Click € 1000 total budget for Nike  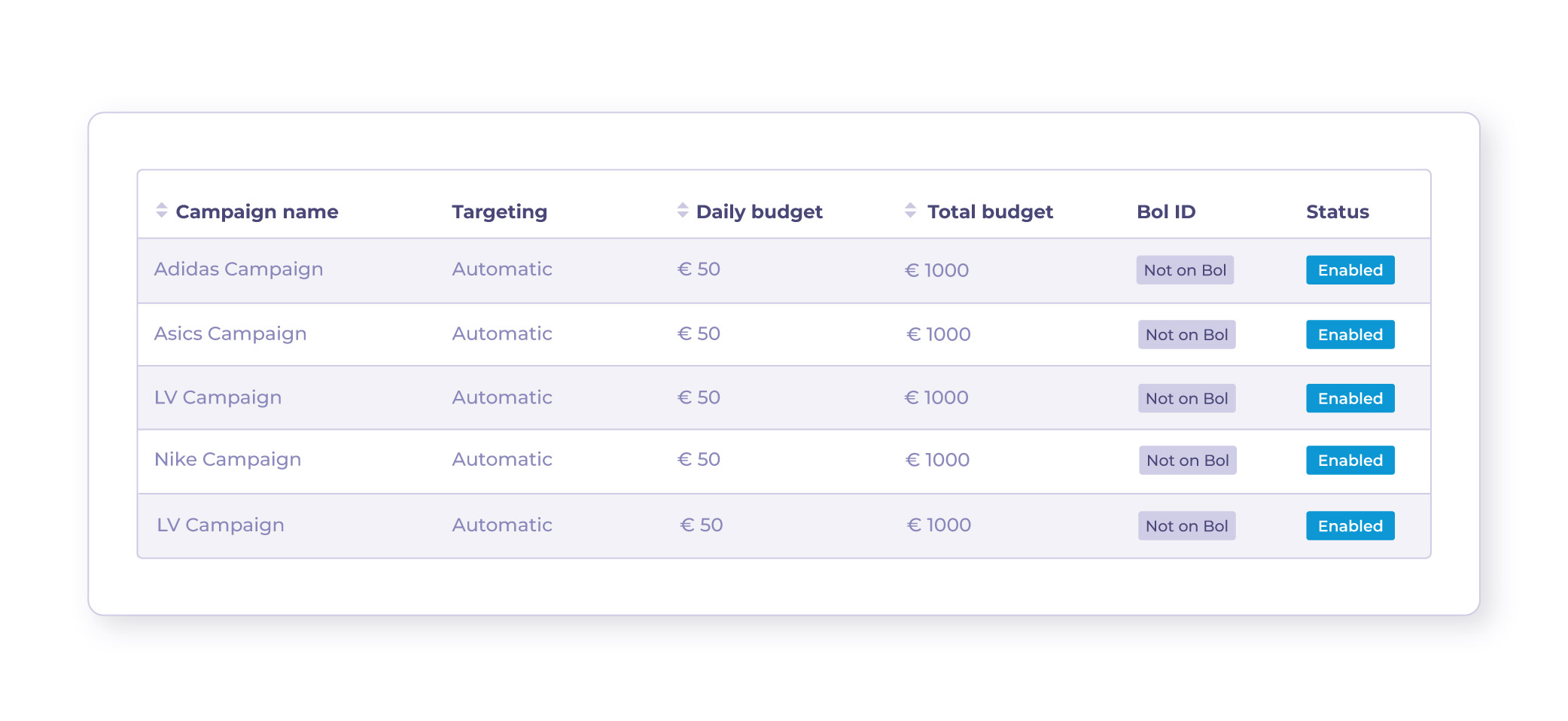937,460
